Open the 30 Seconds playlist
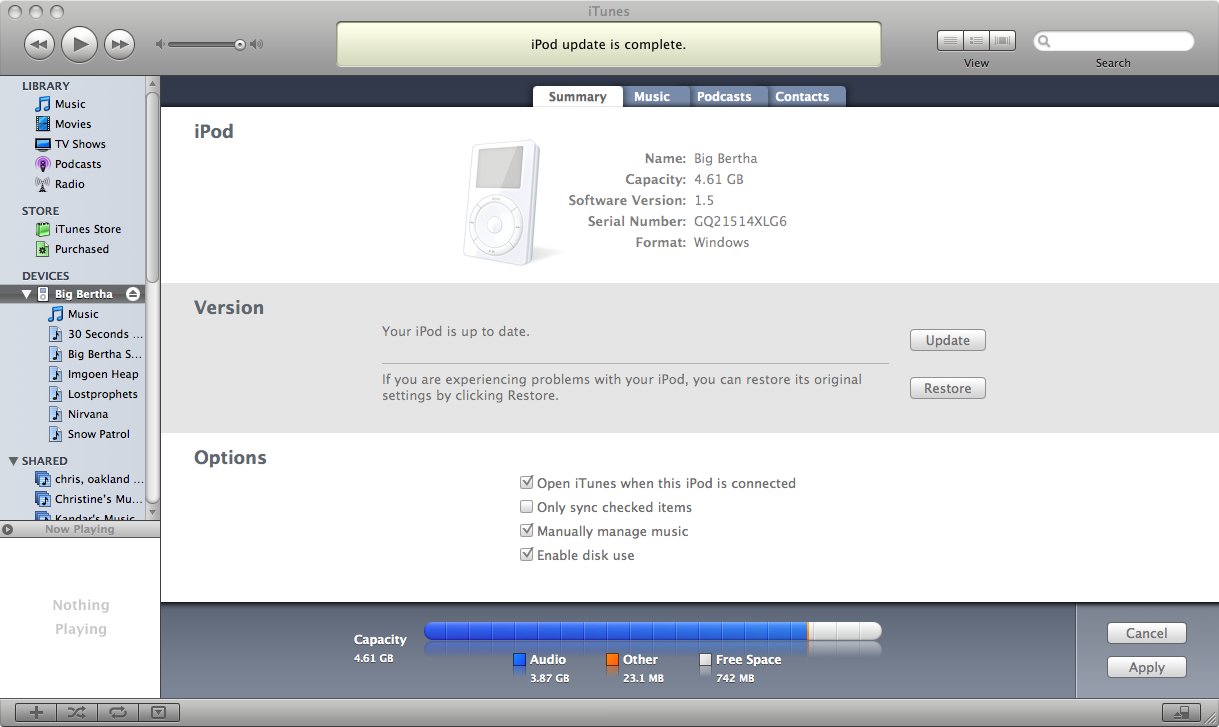The image size is (1219, 727). (97, 334)
